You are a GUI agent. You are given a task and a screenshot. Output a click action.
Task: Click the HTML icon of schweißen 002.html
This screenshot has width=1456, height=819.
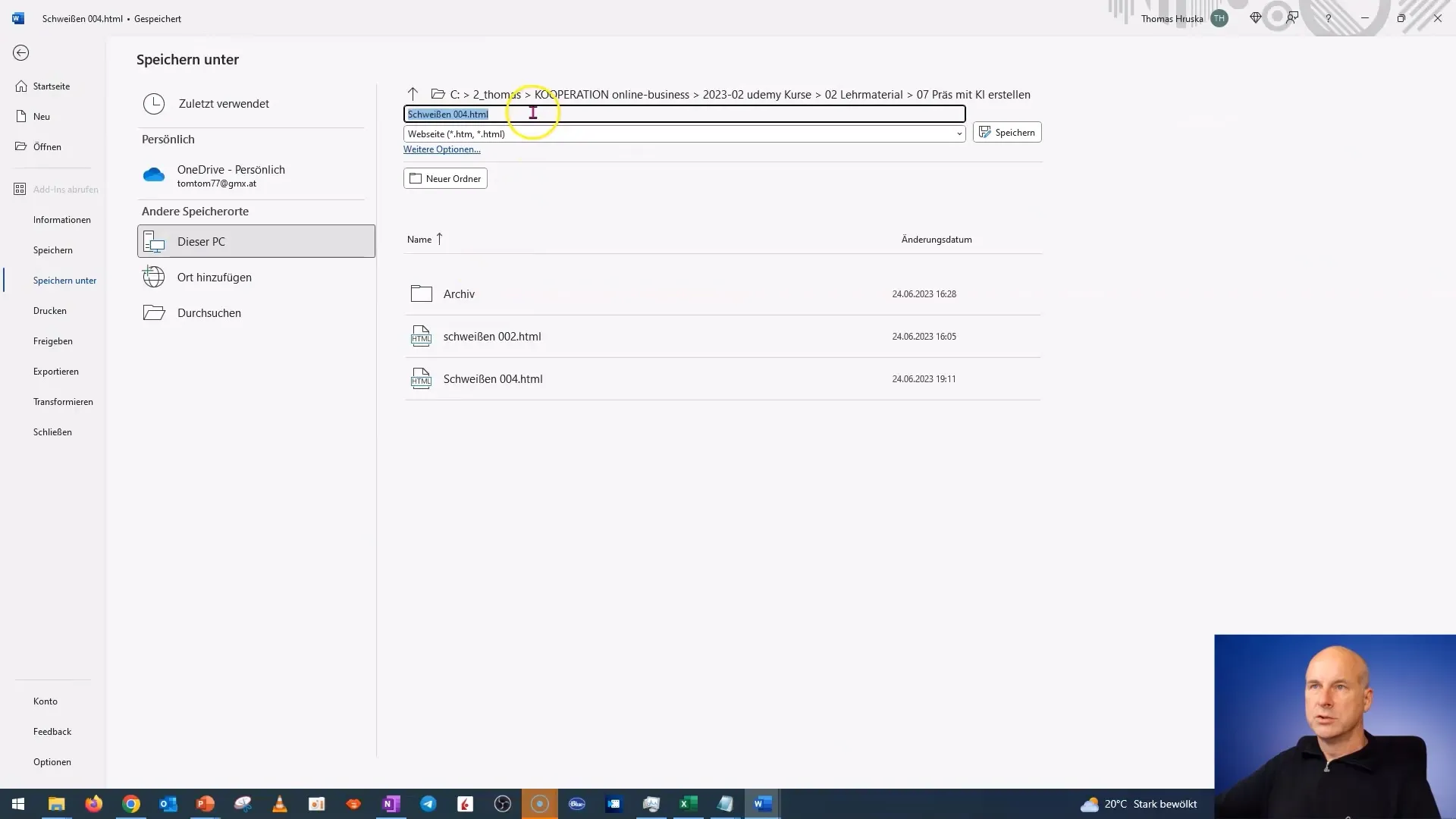421,336
